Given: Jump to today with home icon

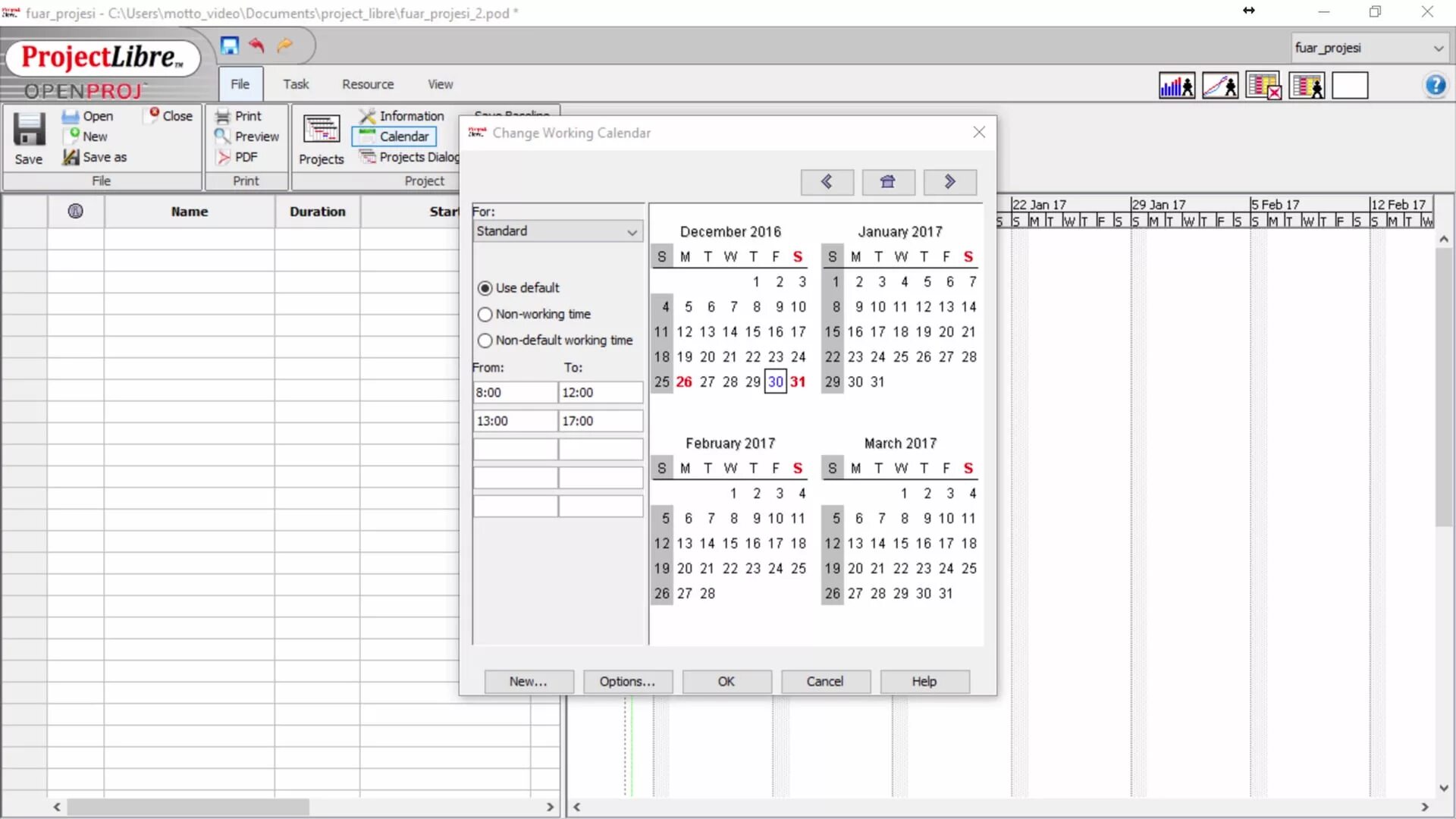Looking at the screenshot, I should click(887, 182).
